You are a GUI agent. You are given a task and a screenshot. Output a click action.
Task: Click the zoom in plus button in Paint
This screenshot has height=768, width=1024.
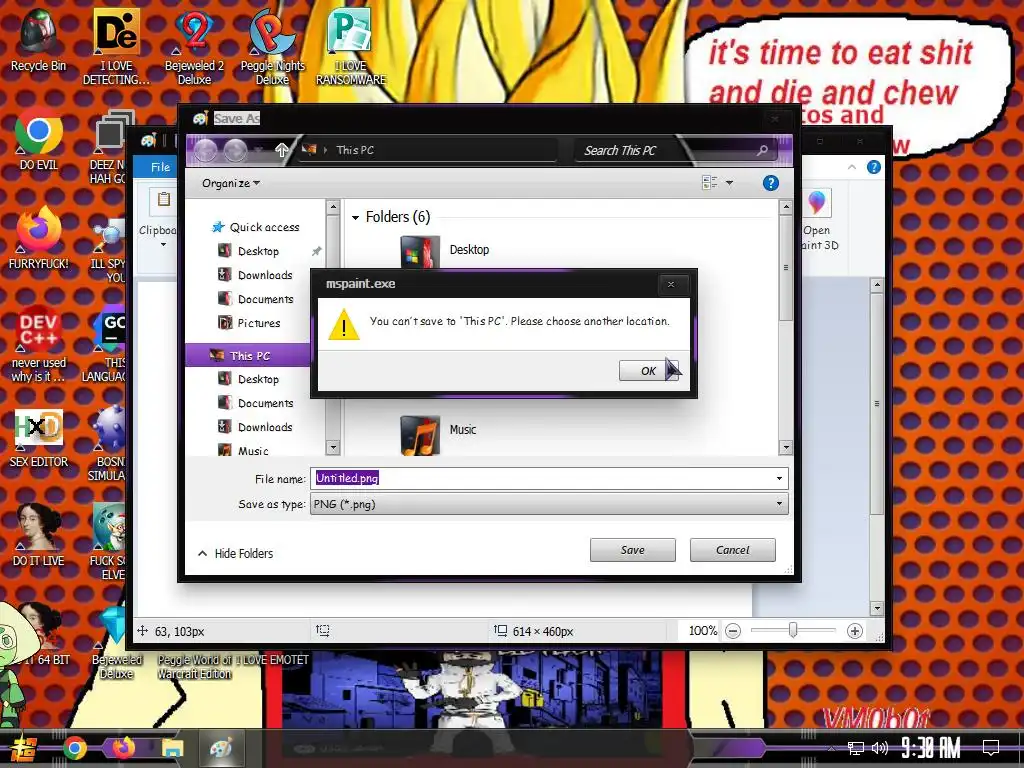pos(854,631)
